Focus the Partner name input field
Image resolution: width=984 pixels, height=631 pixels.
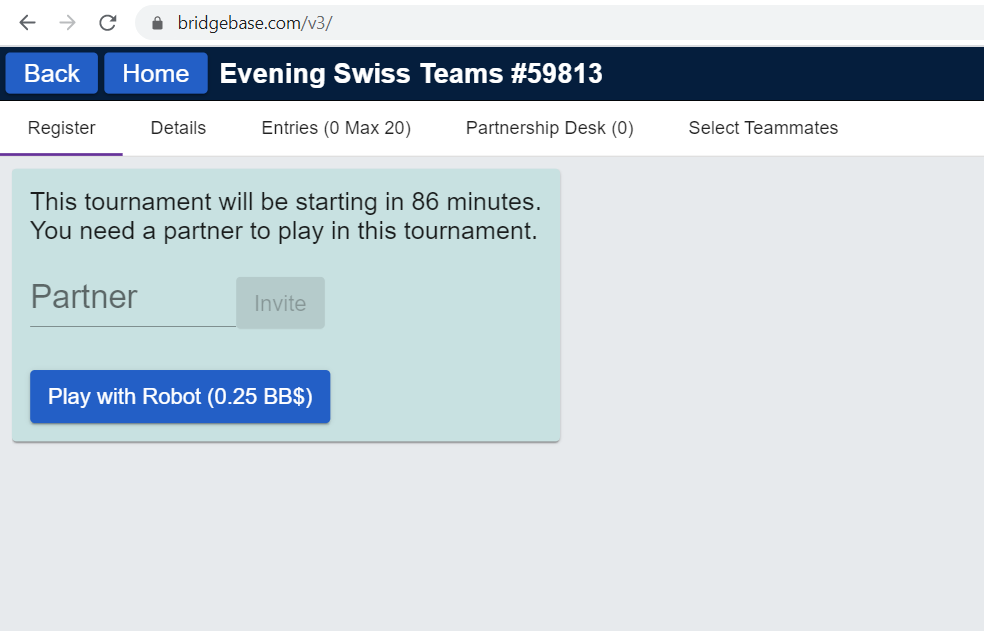[133, 300]
